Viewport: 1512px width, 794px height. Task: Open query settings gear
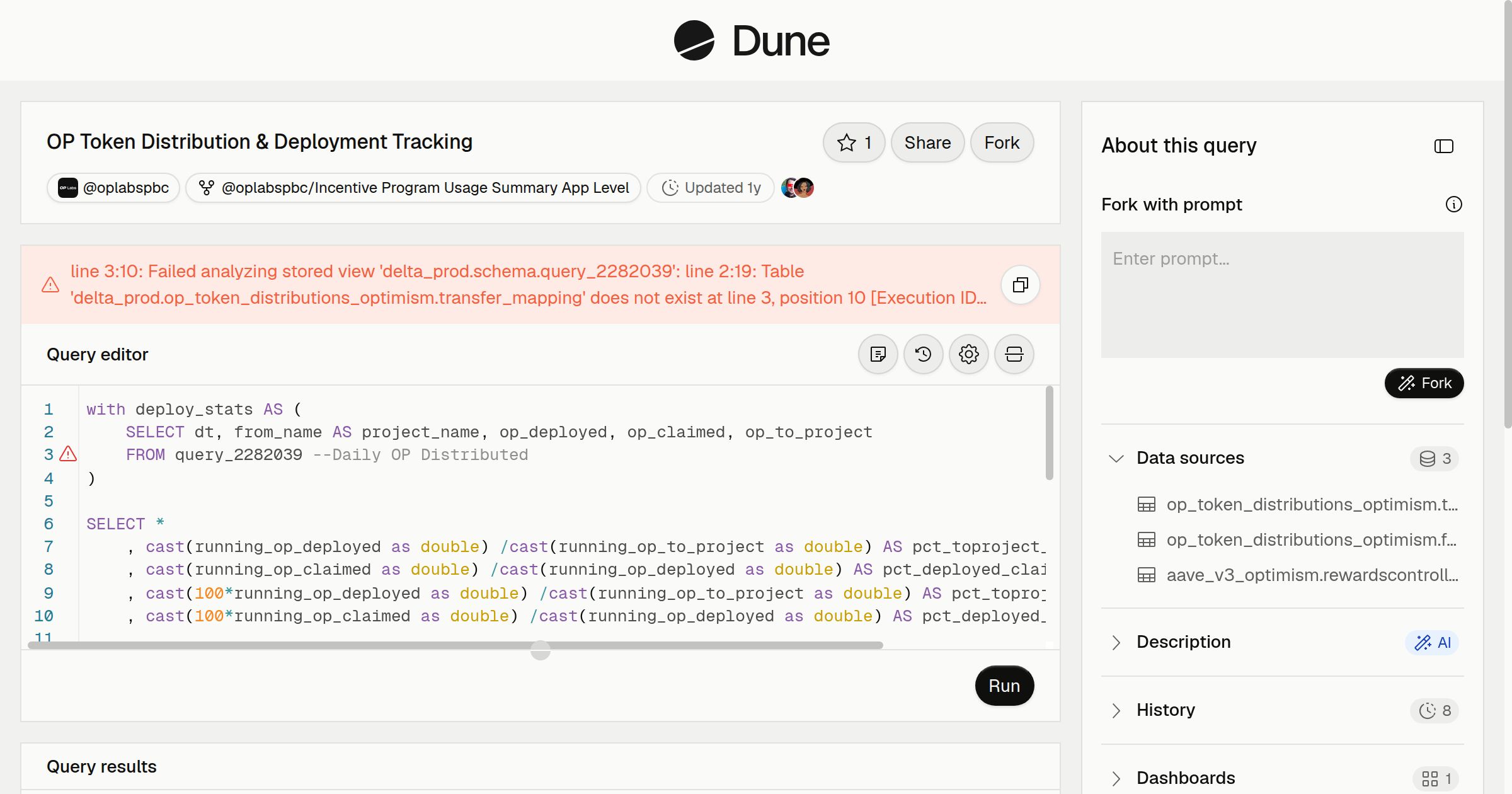click(x=968, y=354)
